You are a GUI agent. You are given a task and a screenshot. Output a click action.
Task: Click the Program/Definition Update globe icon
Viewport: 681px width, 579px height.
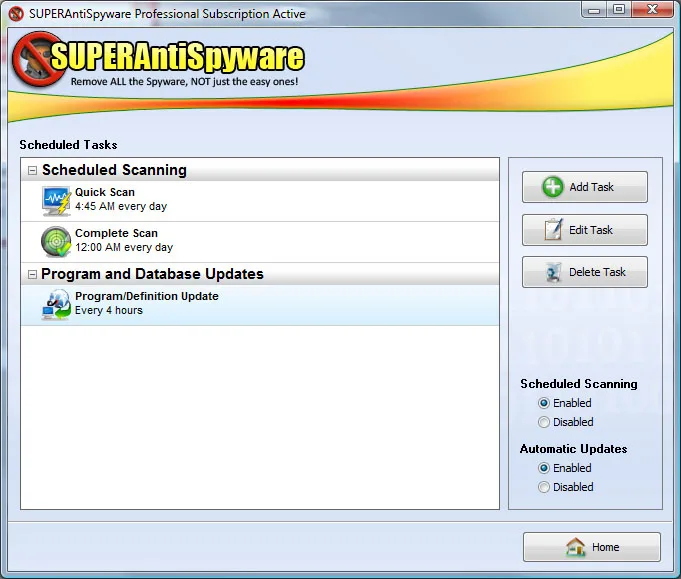56,304
